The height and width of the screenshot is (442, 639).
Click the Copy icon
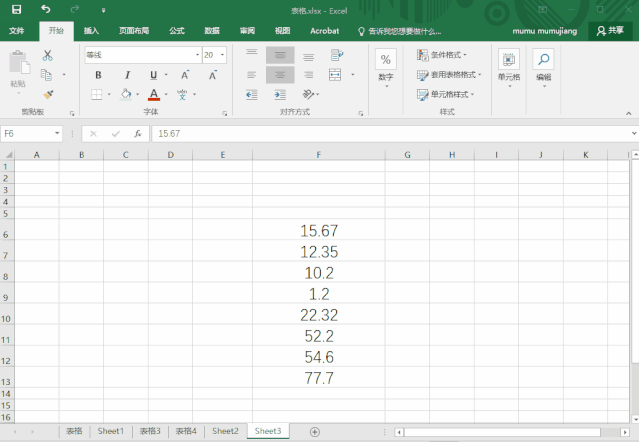(46, 75)
